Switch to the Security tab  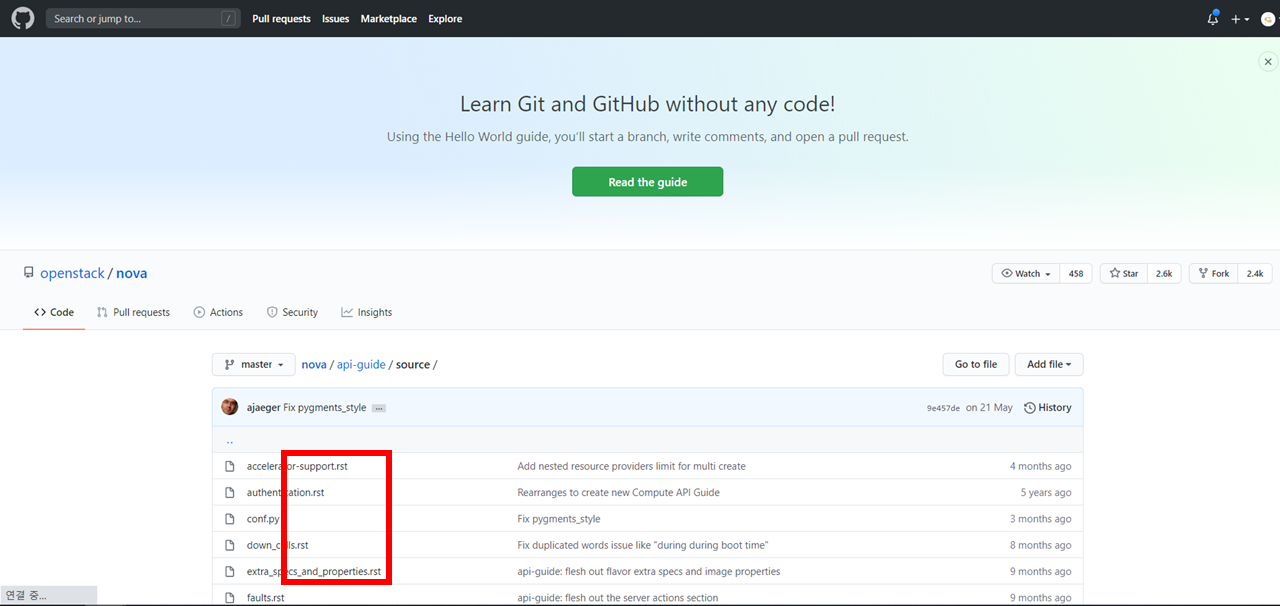point(292,312)
